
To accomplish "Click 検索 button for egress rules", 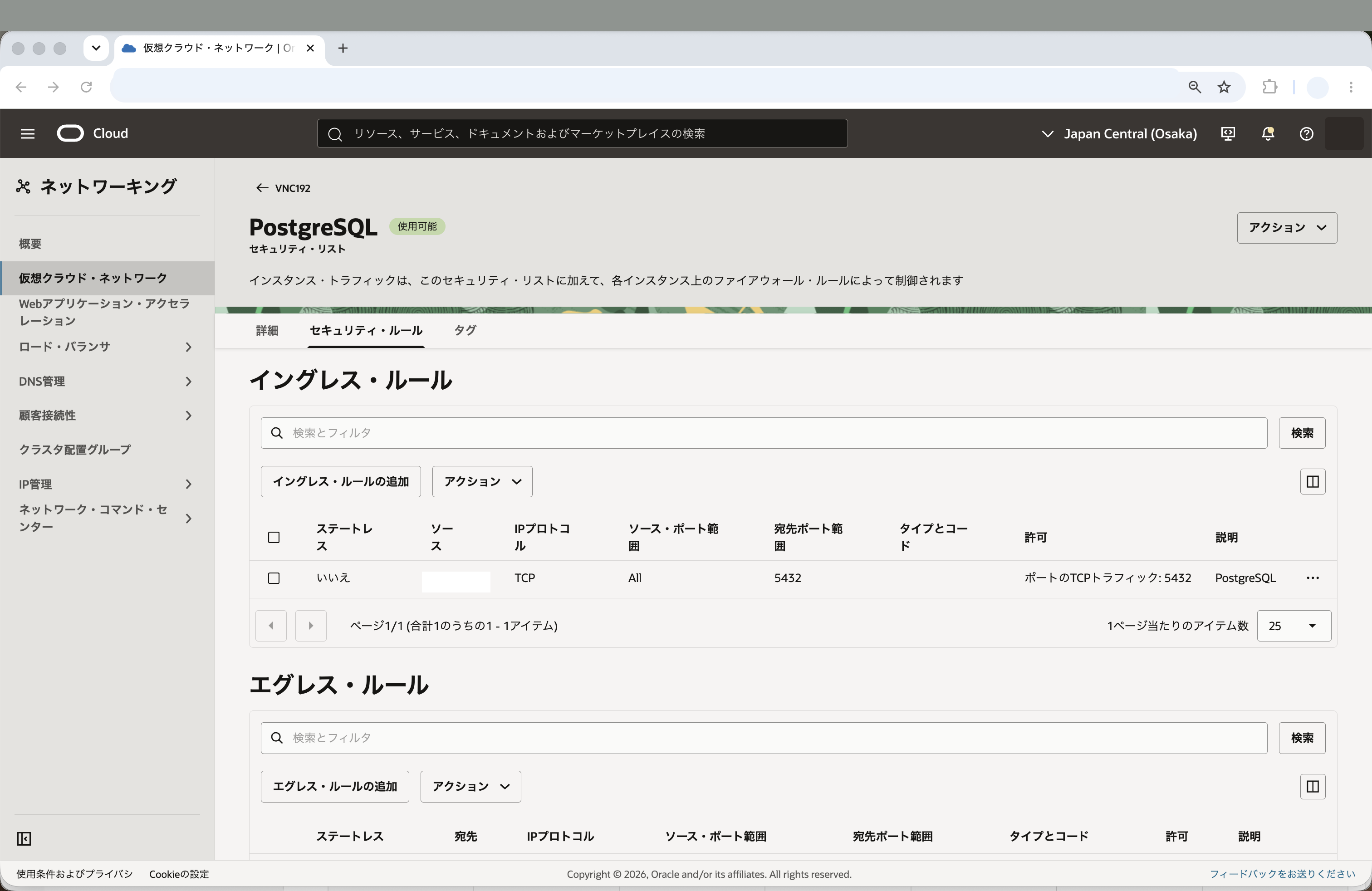I will pos(1302,738).
